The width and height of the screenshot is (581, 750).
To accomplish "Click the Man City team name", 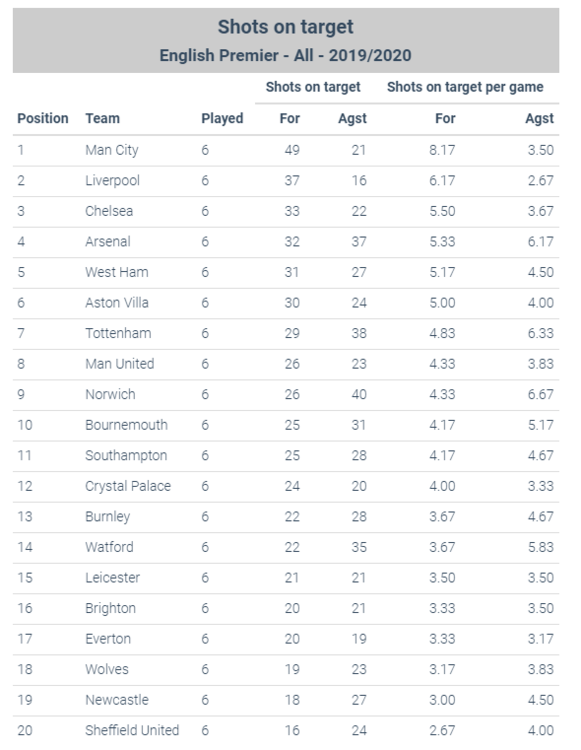I will (x=112, y=150).
